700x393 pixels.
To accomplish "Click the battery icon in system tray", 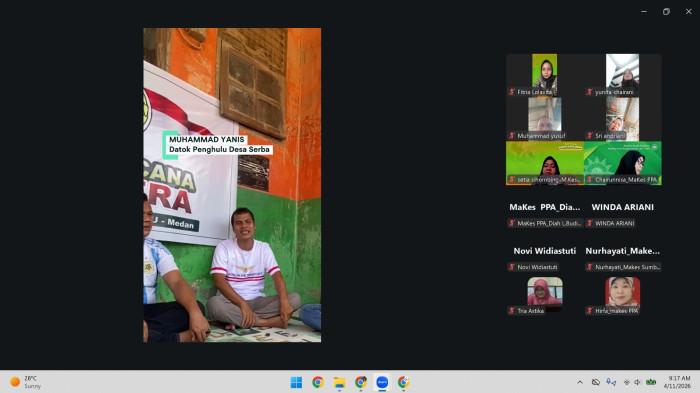I will point(651,382).
